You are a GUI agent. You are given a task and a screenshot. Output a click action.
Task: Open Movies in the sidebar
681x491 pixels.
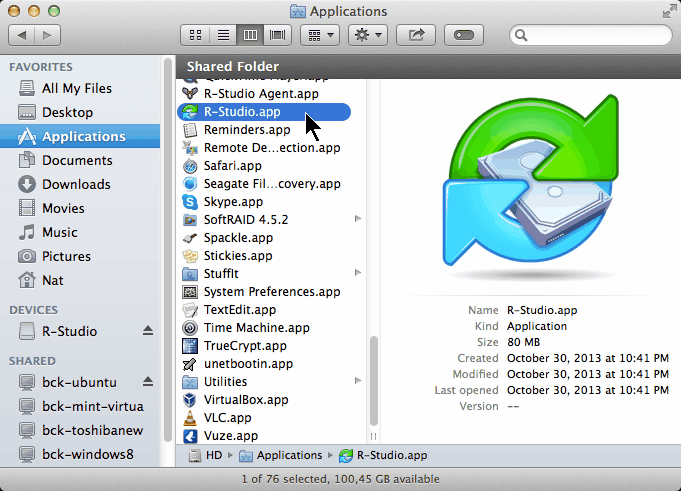pos(80,208)
